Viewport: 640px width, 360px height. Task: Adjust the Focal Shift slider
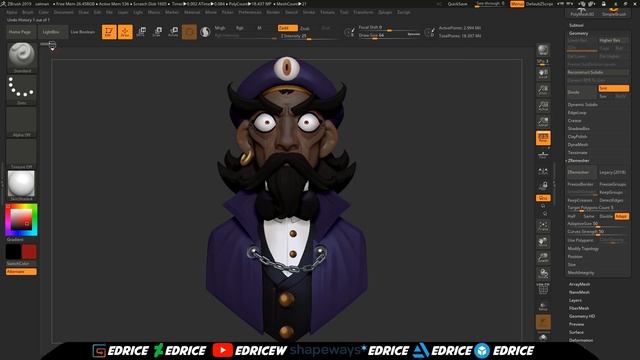[x=389, y=28]
